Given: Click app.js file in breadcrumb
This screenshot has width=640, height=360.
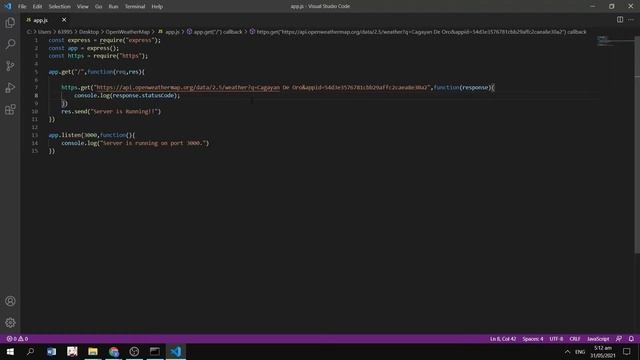Looking at the screenshot, I should 169,32.
